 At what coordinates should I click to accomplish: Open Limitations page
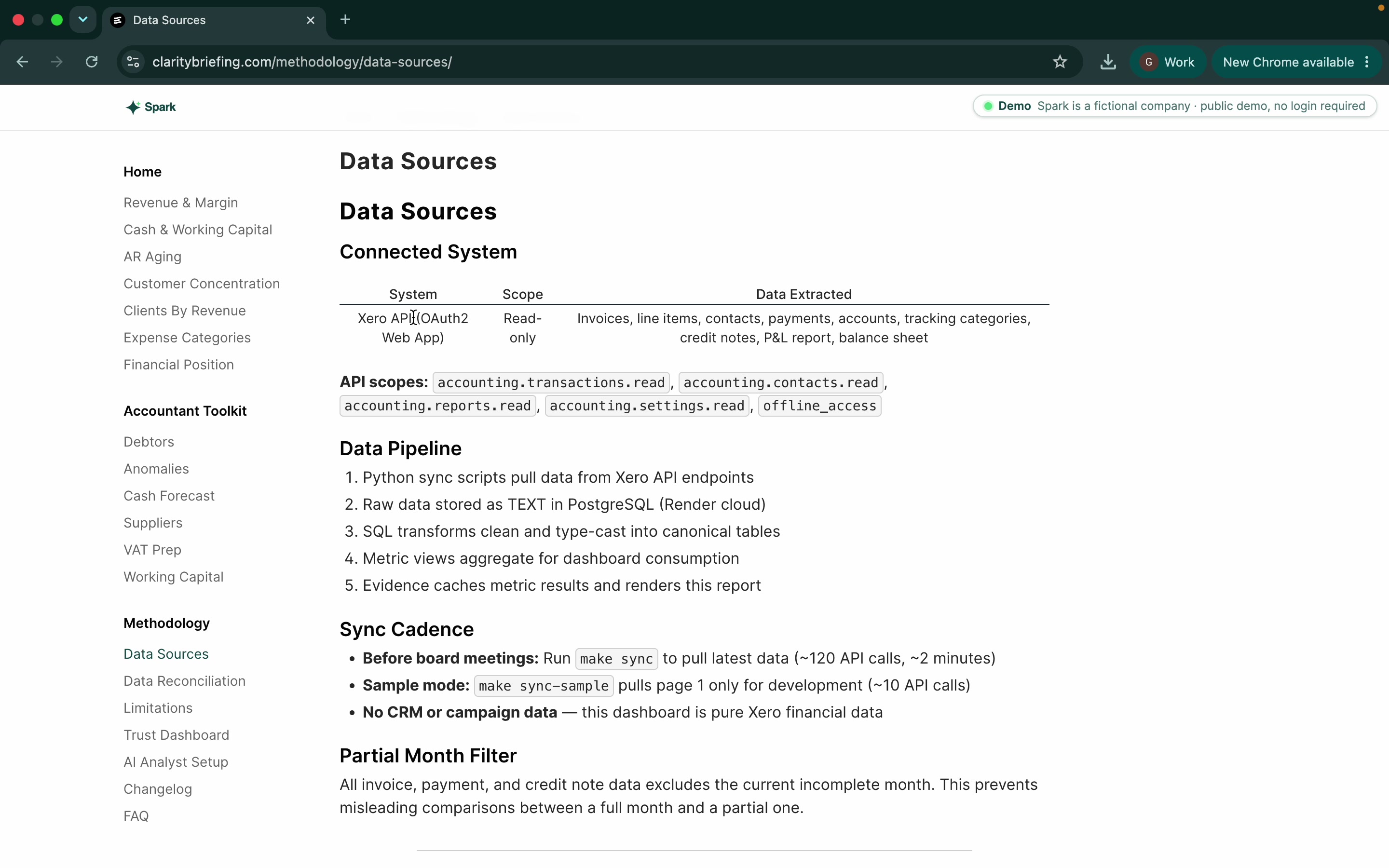click(x=158, y=708)
